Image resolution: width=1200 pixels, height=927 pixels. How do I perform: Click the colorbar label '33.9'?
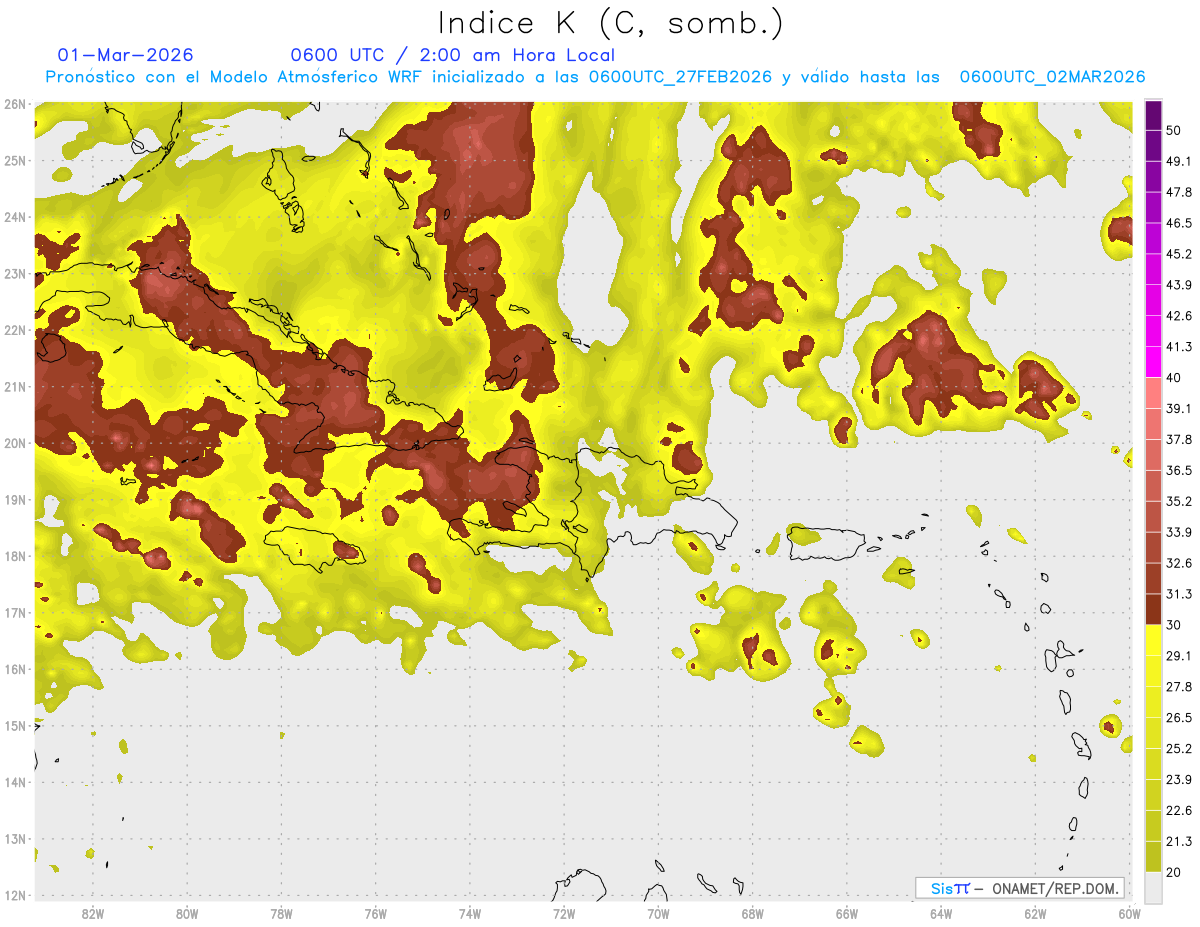1178,531
